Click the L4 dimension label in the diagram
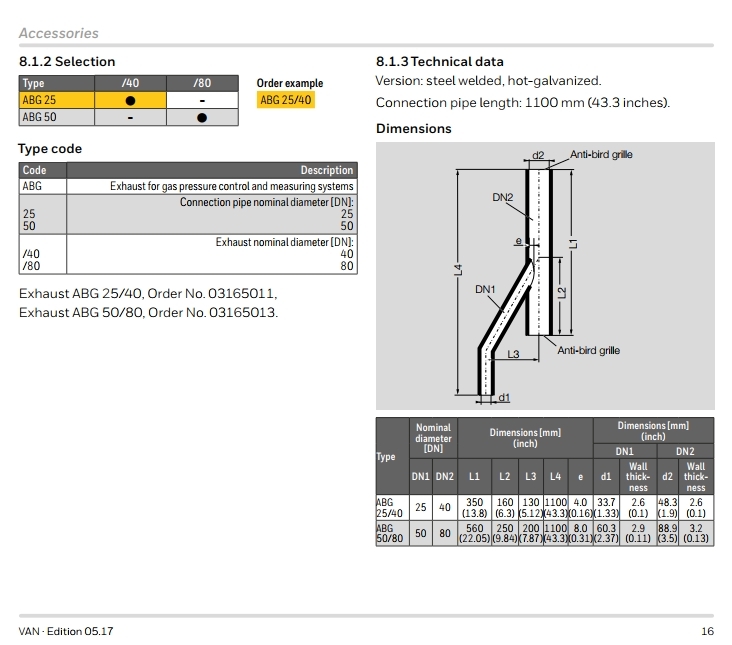Image resolution: width=732 pixels, height=645 pixels. click(x=457, y=270)
